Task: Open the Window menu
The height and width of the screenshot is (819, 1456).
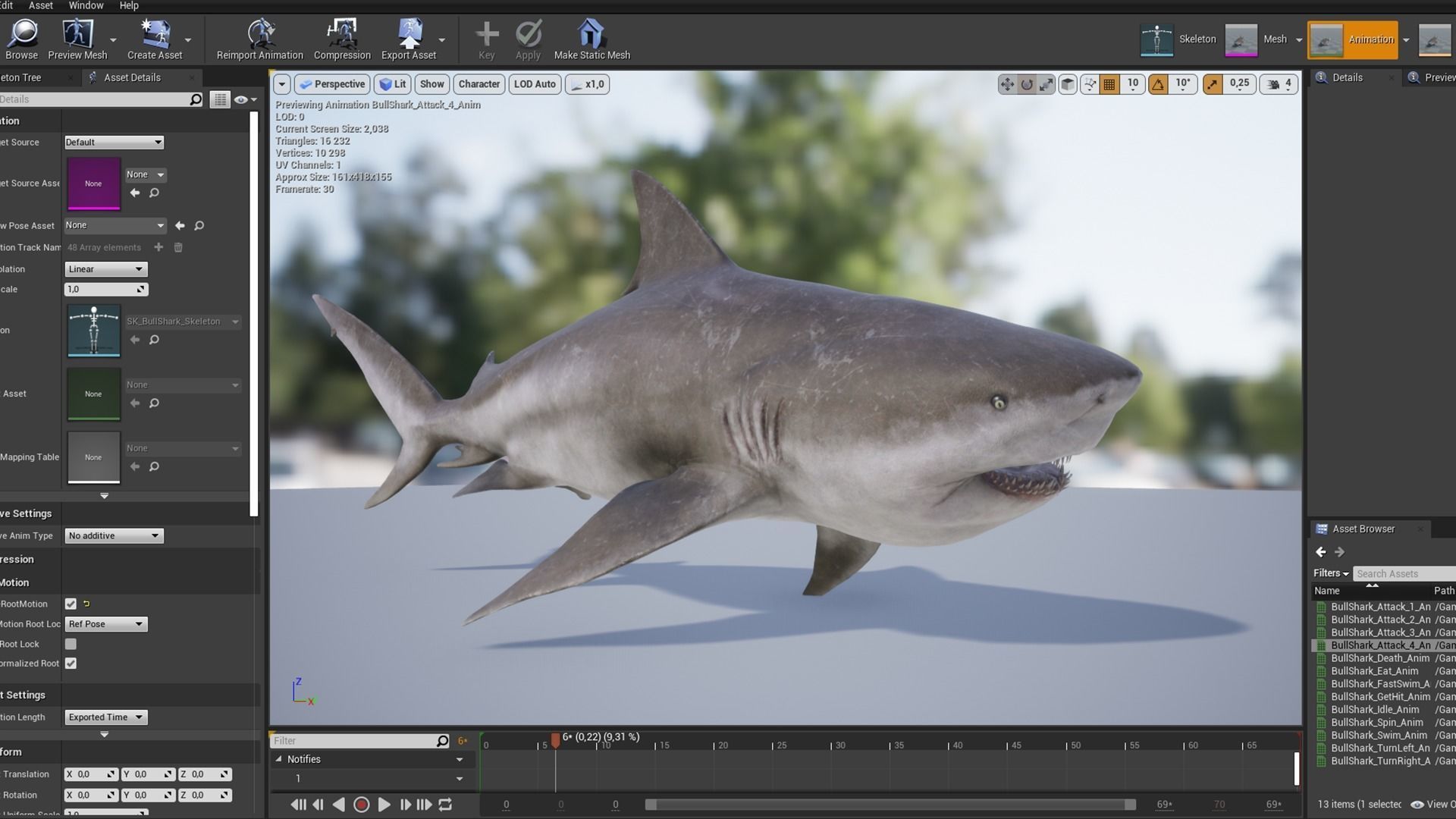Action: [x=86, y=5]
